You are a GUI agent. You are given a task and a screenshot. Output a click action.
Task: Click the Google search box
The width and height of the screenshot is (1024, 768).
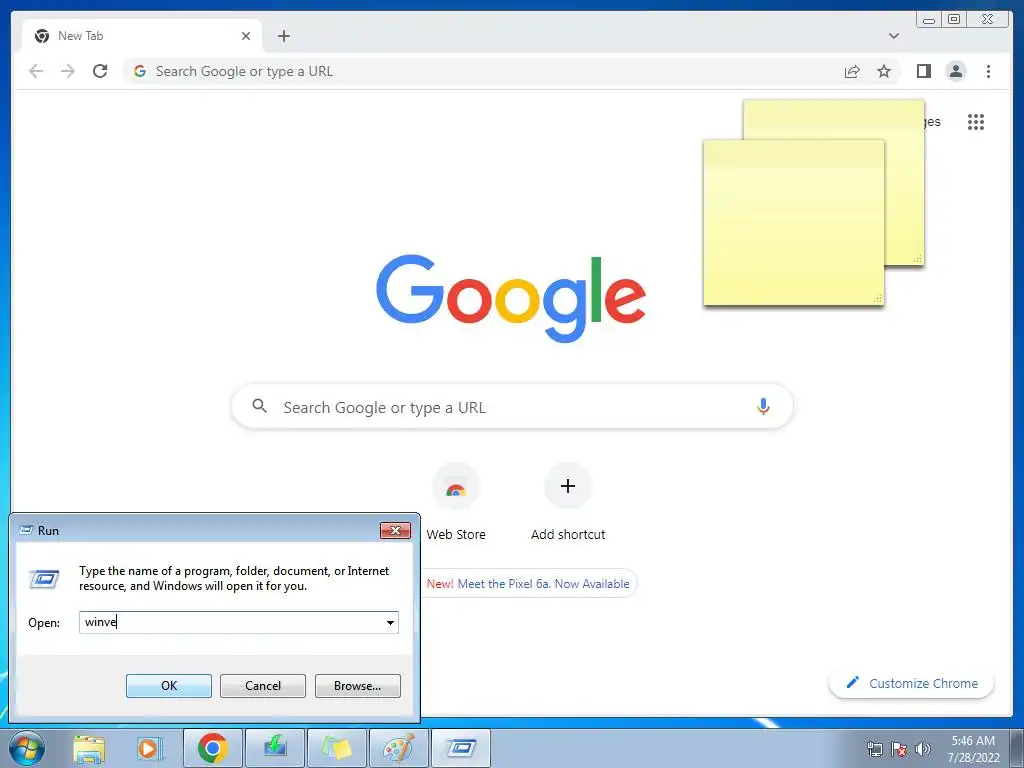[x=512, y=406]
